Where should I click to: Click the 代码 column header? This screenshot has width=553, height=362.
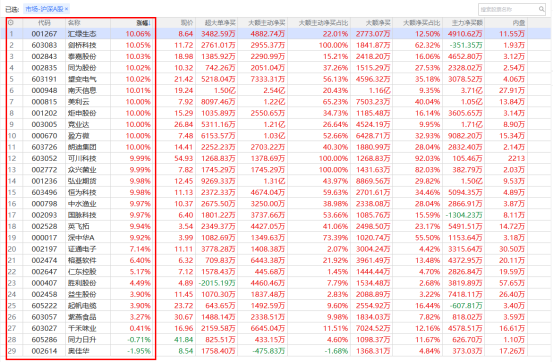click(44, 23)
